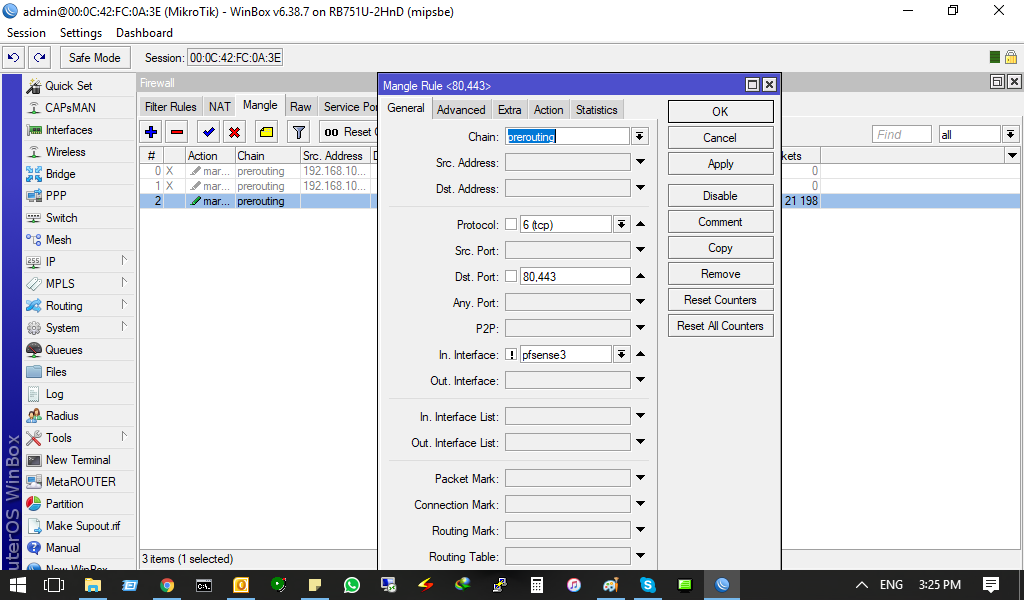The image size is (1024, 600).
Task: Click Windows Start button
Action: coord(17,585)
